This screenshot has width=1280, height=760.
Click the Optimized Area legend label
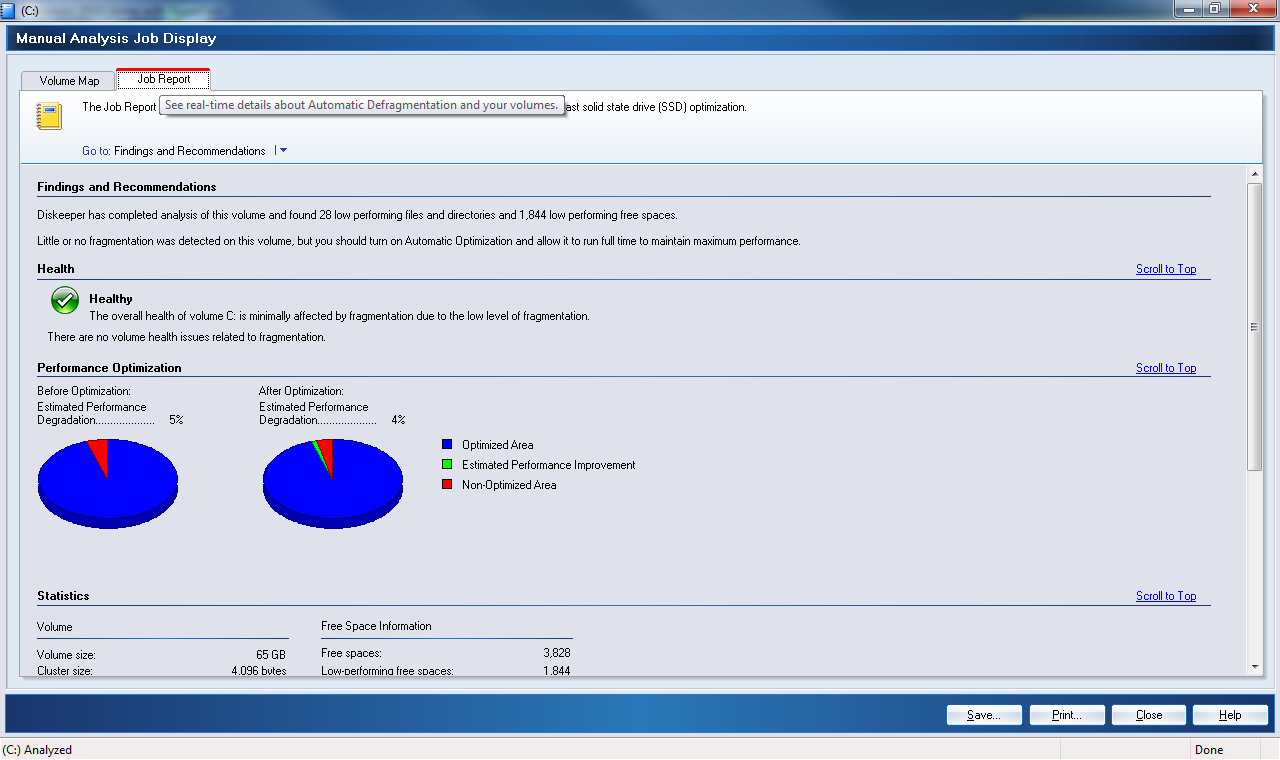click(497, 445)
